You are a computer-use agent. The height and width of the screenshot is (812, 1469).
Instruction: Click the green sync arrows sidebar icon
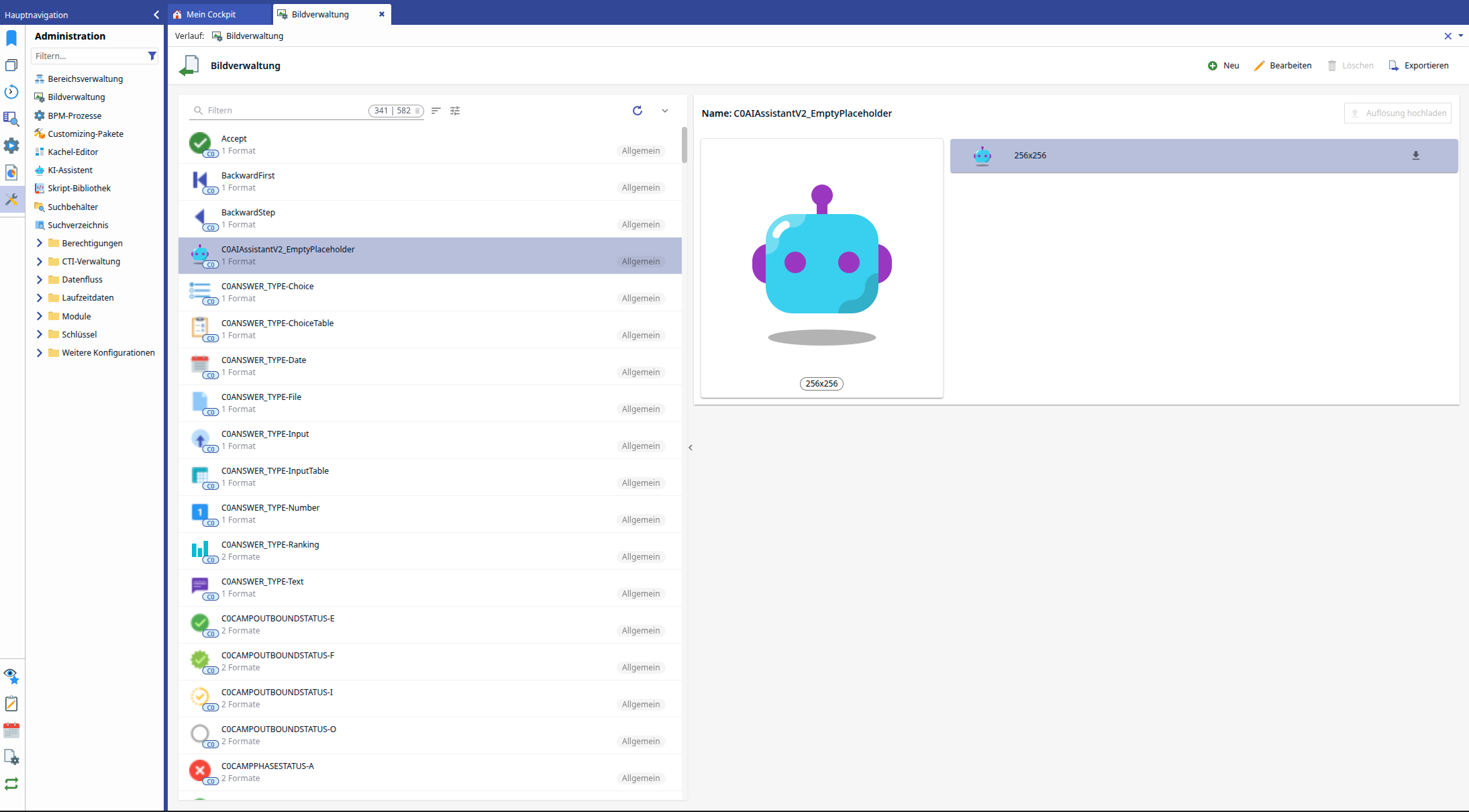11,784
